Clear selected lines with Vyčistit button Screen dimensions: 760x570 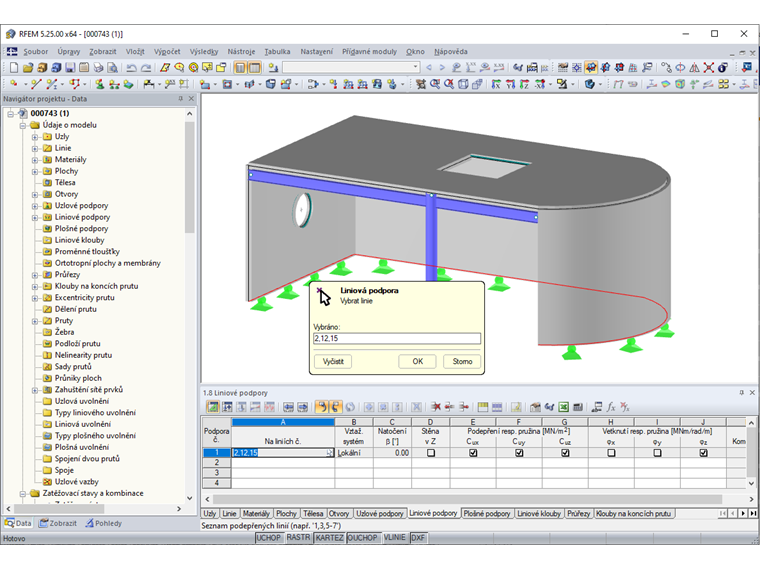click(333, 362)
